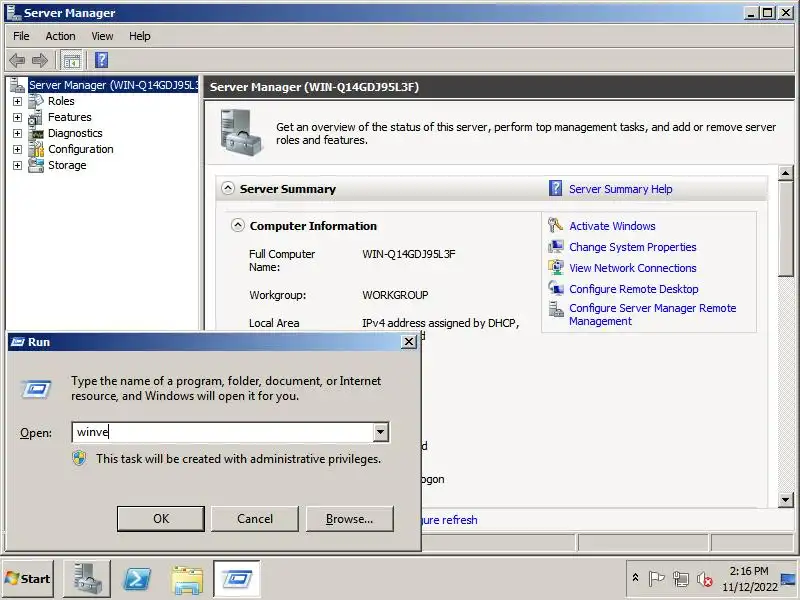Open Server Manager from the taskbar toolbox icon
This screenshot has height=600, width=800.
87,579
